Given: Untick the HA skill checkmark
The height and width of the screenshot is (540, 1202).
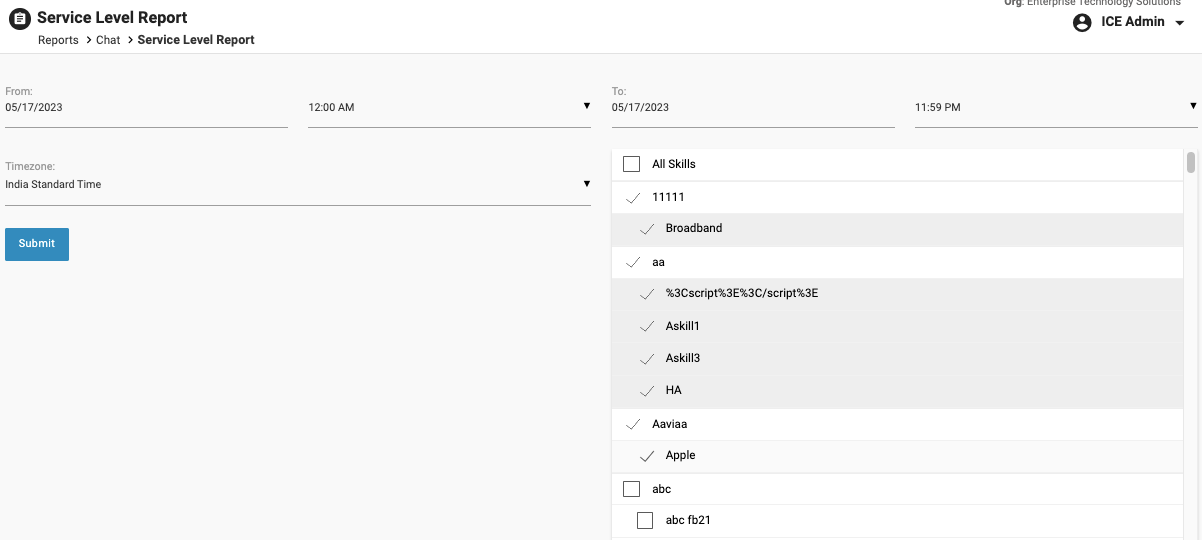Looking at the screenshot, I should (646, 391).
